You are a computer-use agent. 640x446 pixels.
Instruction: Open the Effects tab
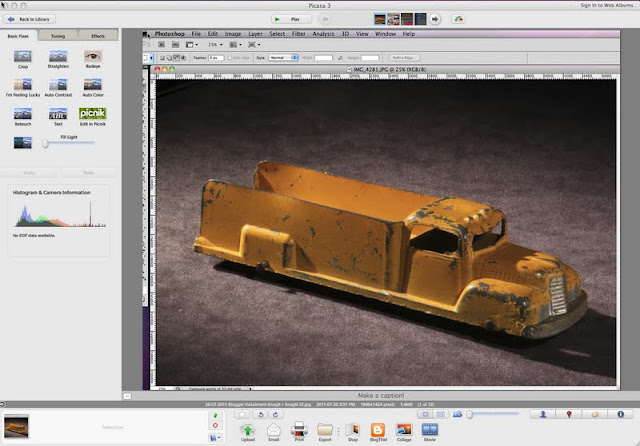point(97,35)
